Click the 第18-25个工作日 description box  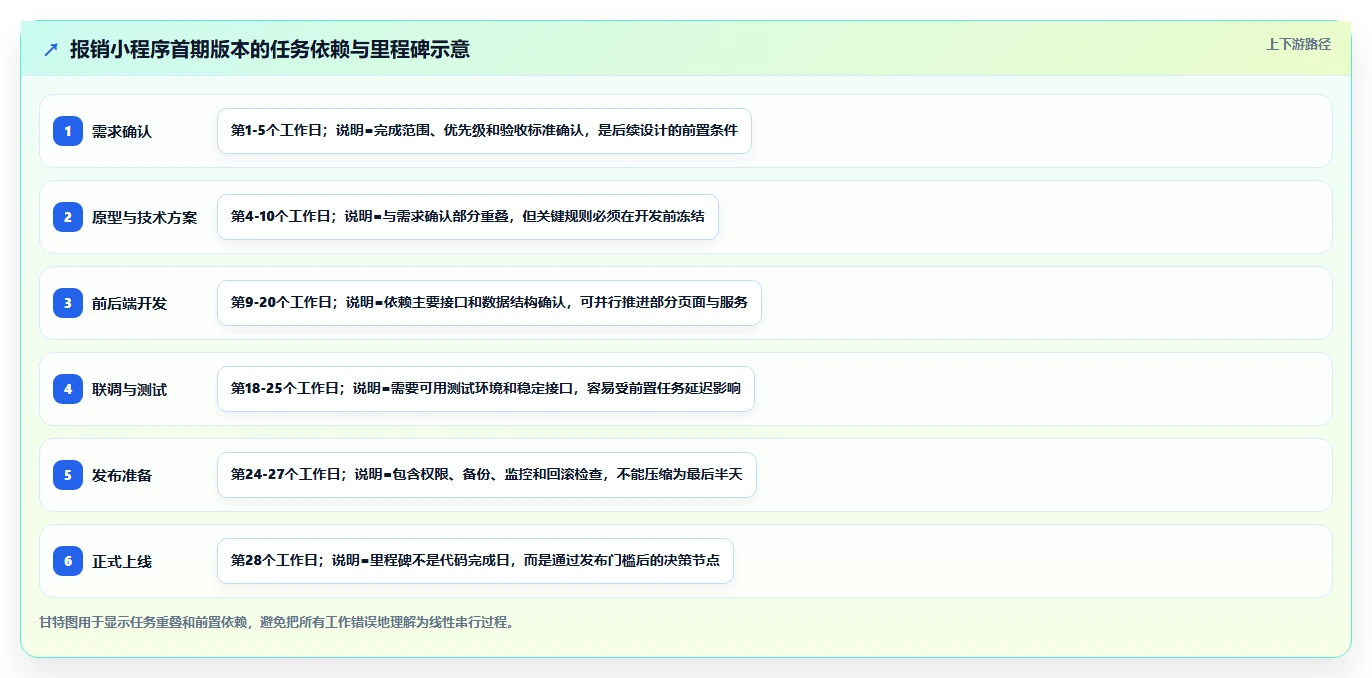485,389
